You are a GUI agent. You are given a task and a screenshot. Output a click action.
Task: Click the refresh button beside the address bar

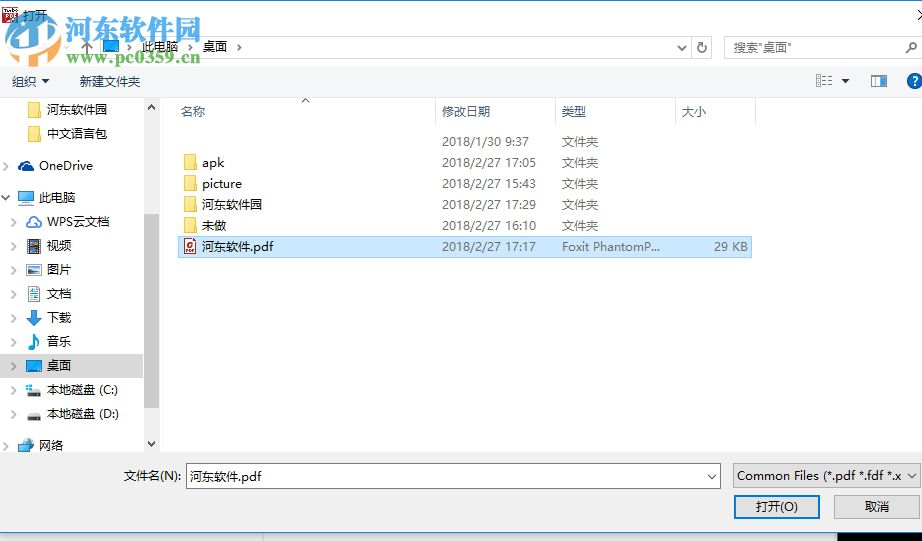coord(701,48)
